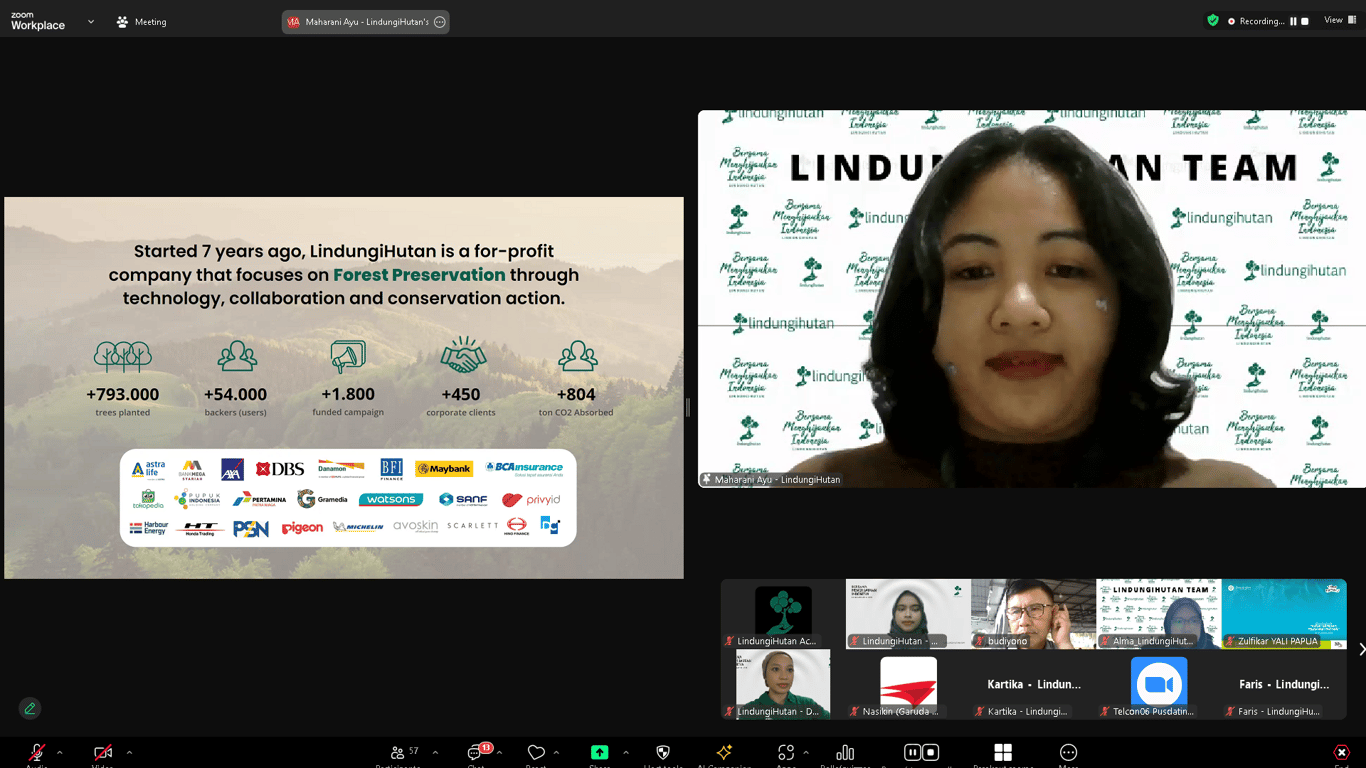
Task: Start video using the Video camera icon
Action: [102, 753]
